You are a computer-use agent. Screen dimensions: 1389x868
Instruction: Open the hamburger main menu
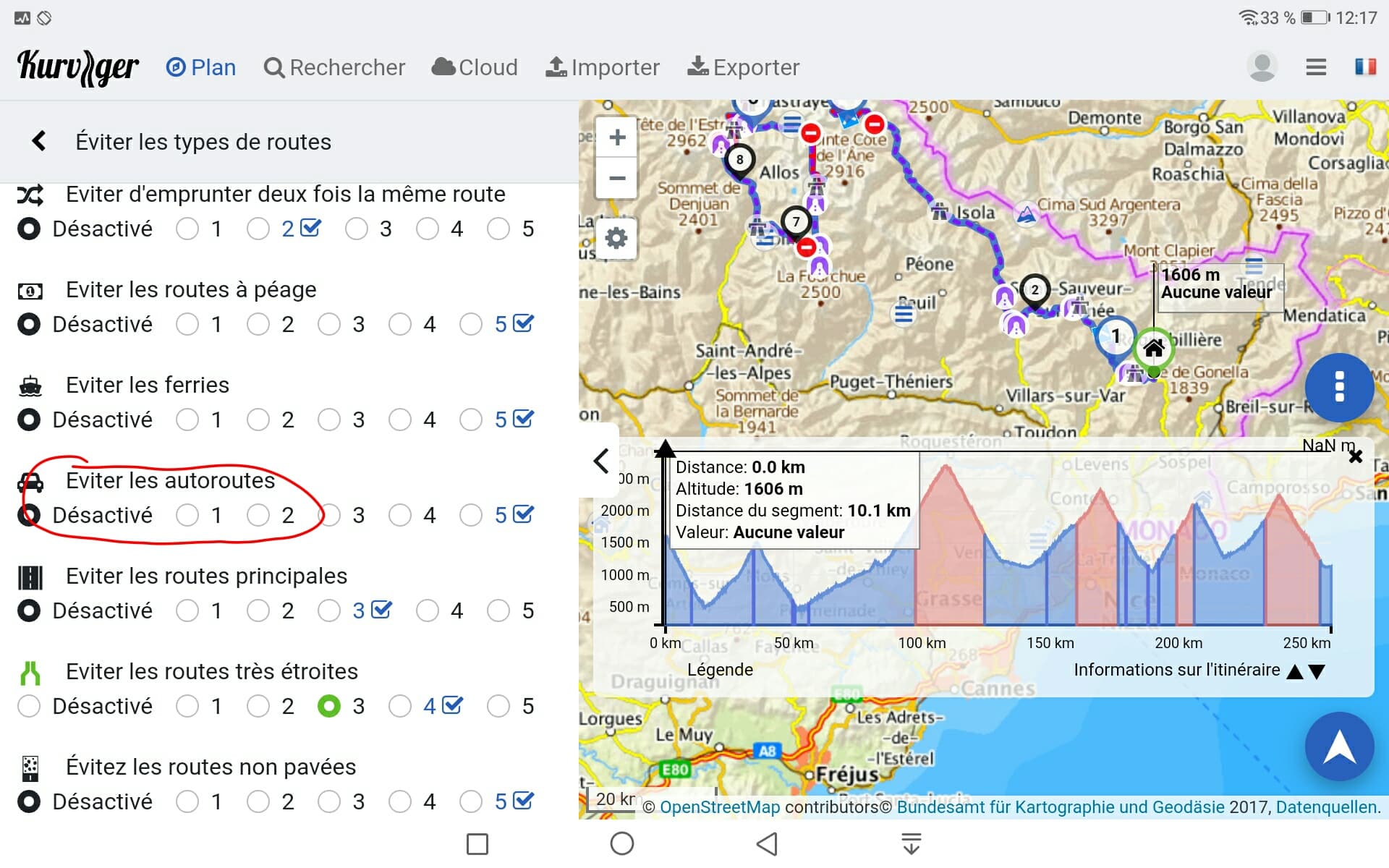[x=1316, y=67]
